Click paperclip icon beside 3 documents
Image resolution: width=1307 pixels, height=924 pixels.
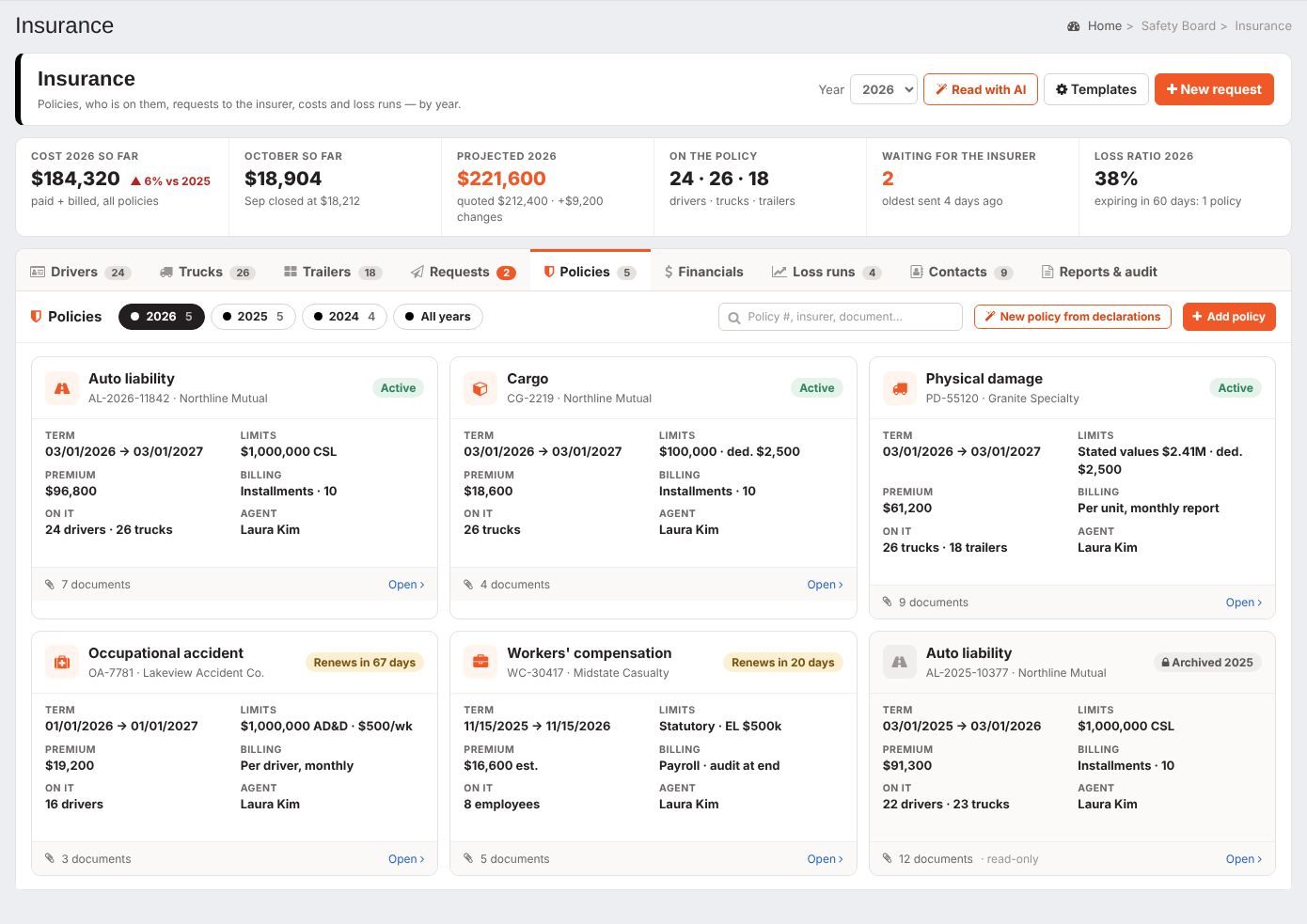[50, 859]
